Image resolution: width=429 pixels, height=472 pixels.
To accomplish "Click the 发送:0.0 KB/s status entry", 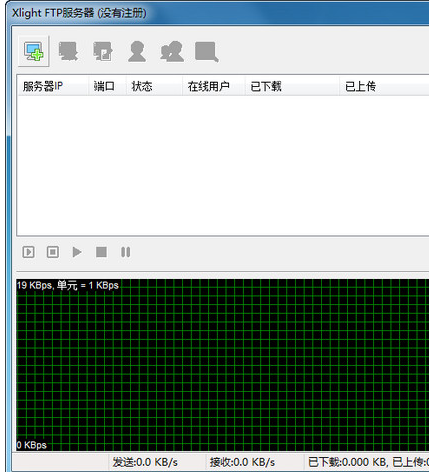I will tap(145, 462).
